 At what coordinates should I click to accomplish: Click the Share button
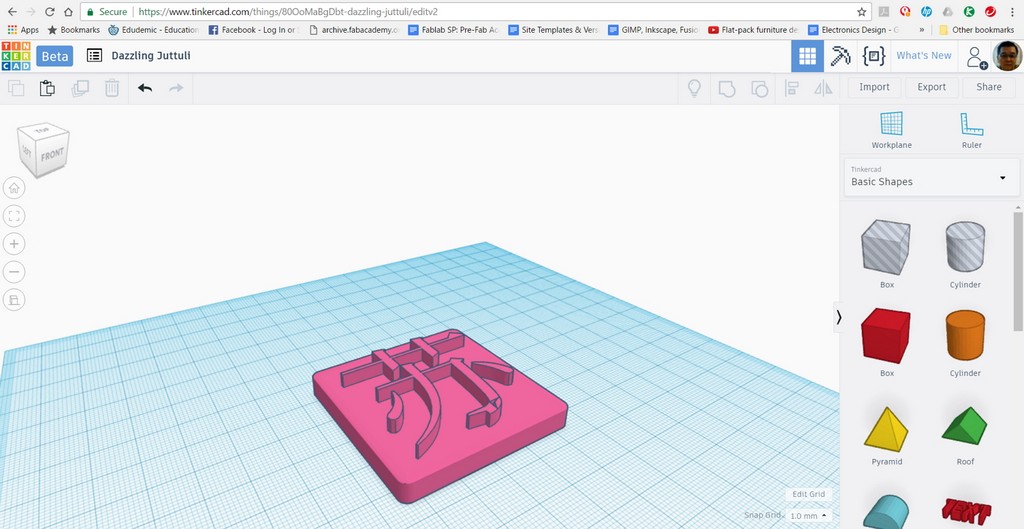[989, 87]
